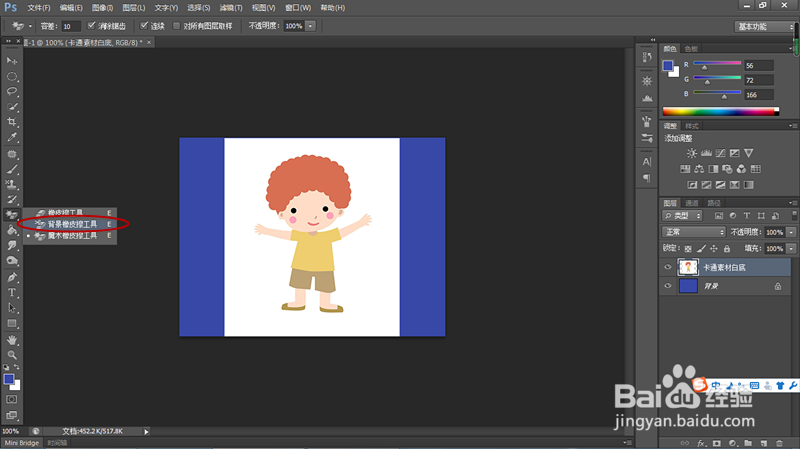Toggle lock position
The height and width of the screenshot is (449, 800).
[714, 248]
